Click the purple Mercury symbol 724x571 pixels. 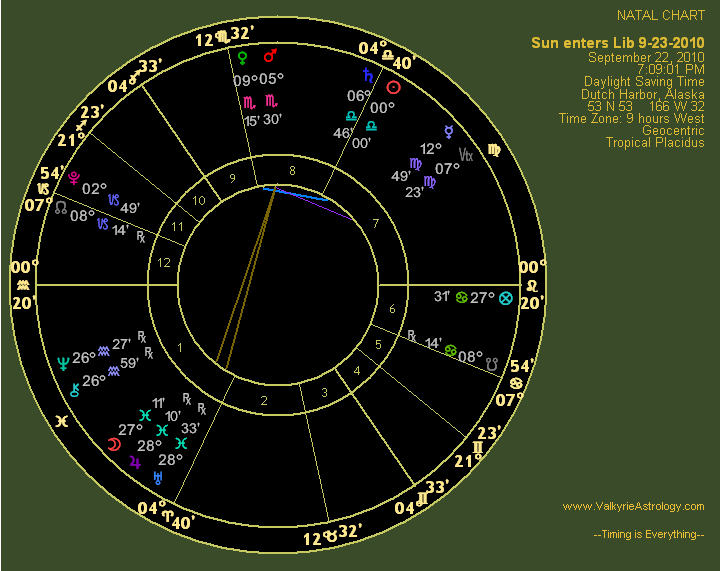(x=453, y=130)
